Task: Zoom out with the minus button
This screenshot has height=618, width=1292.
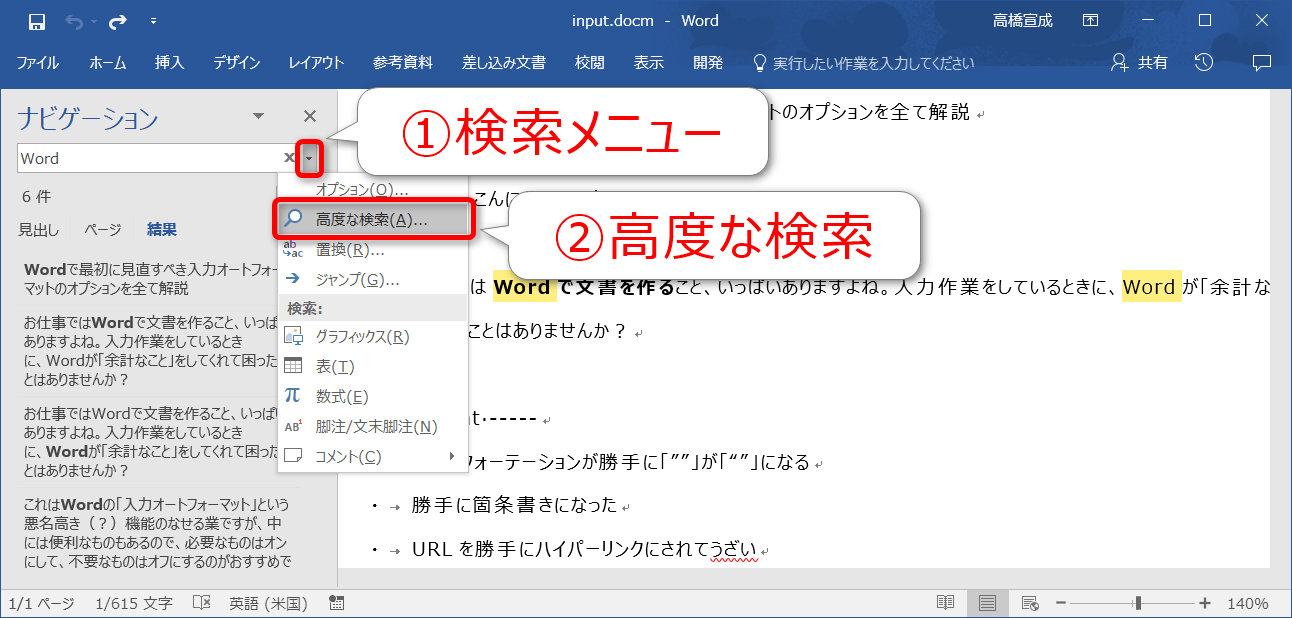Action: click(1061, 603)
